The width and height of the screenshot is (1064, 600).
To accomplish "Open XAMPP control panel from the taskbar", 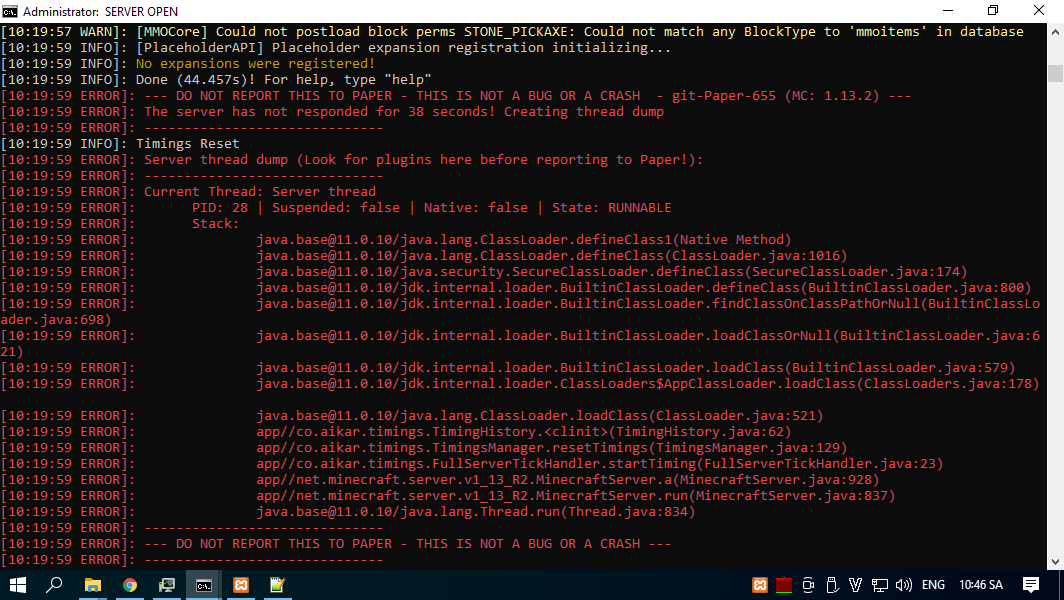I will click(241, 585).
